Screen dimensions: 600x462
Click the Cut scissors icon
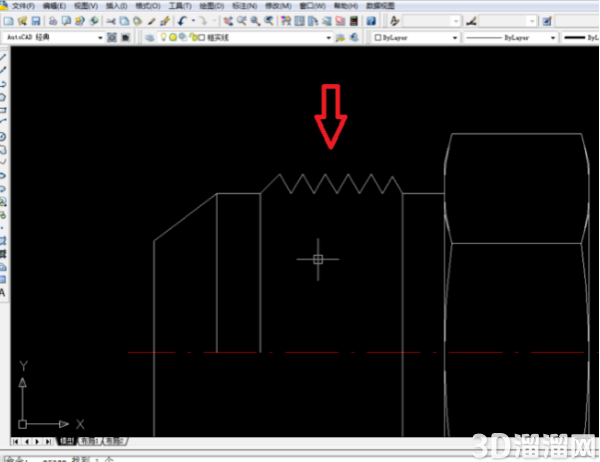tap(111, 21)
